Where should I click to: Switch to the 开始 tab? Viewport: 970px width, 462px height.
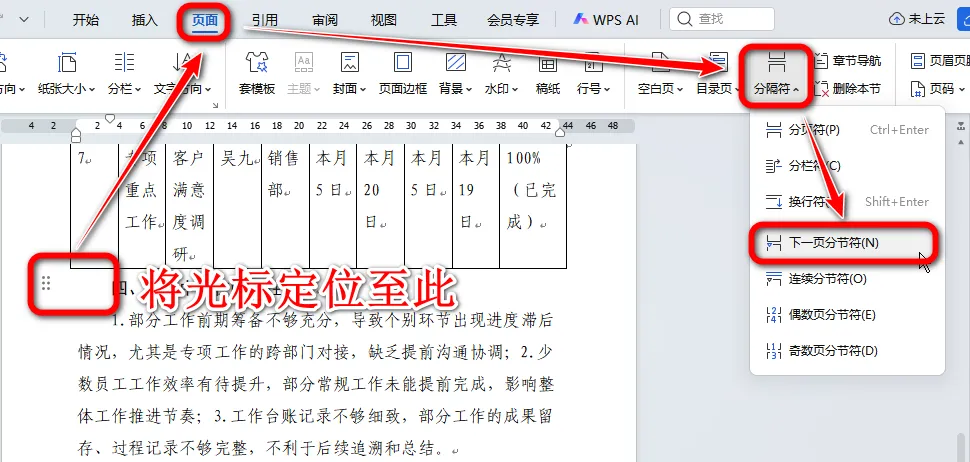click(x=85, y=20)
